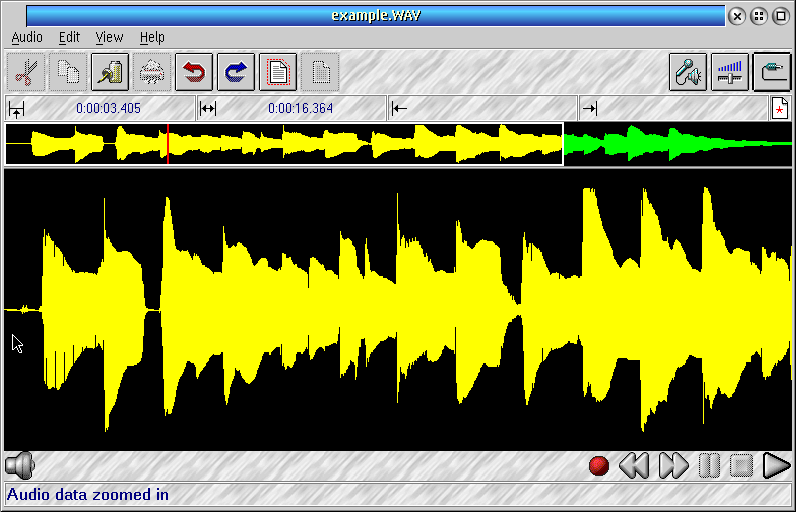Viewport: 796px width, 512px height.
Task: Pause playback with the pause button
Action: coord(709,465)
